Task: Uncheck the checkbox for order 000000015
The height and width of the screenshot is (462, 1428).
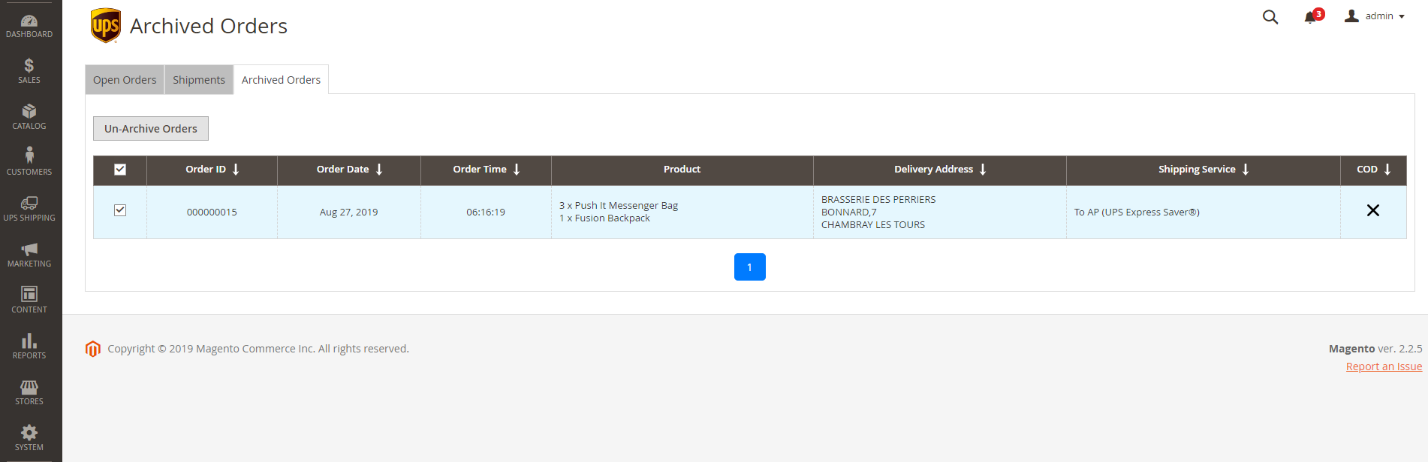Action: pyautogui.click(x=120, y=211)
